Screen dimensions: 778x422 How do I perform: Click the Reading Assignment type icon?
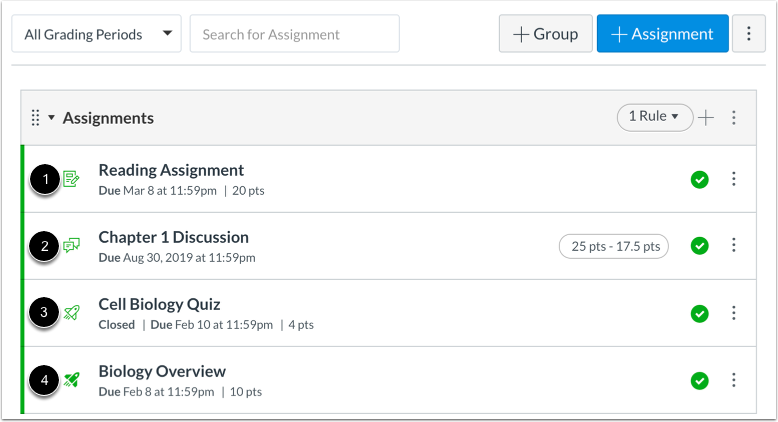71,179
